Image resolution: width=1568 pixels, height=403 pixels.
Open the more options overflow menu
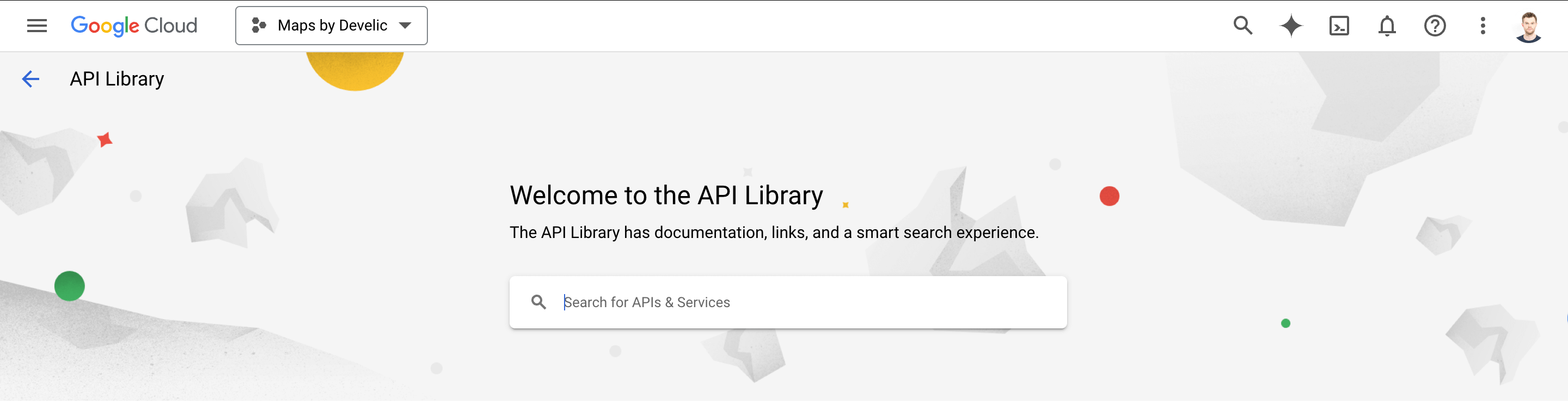point(1482,26)
